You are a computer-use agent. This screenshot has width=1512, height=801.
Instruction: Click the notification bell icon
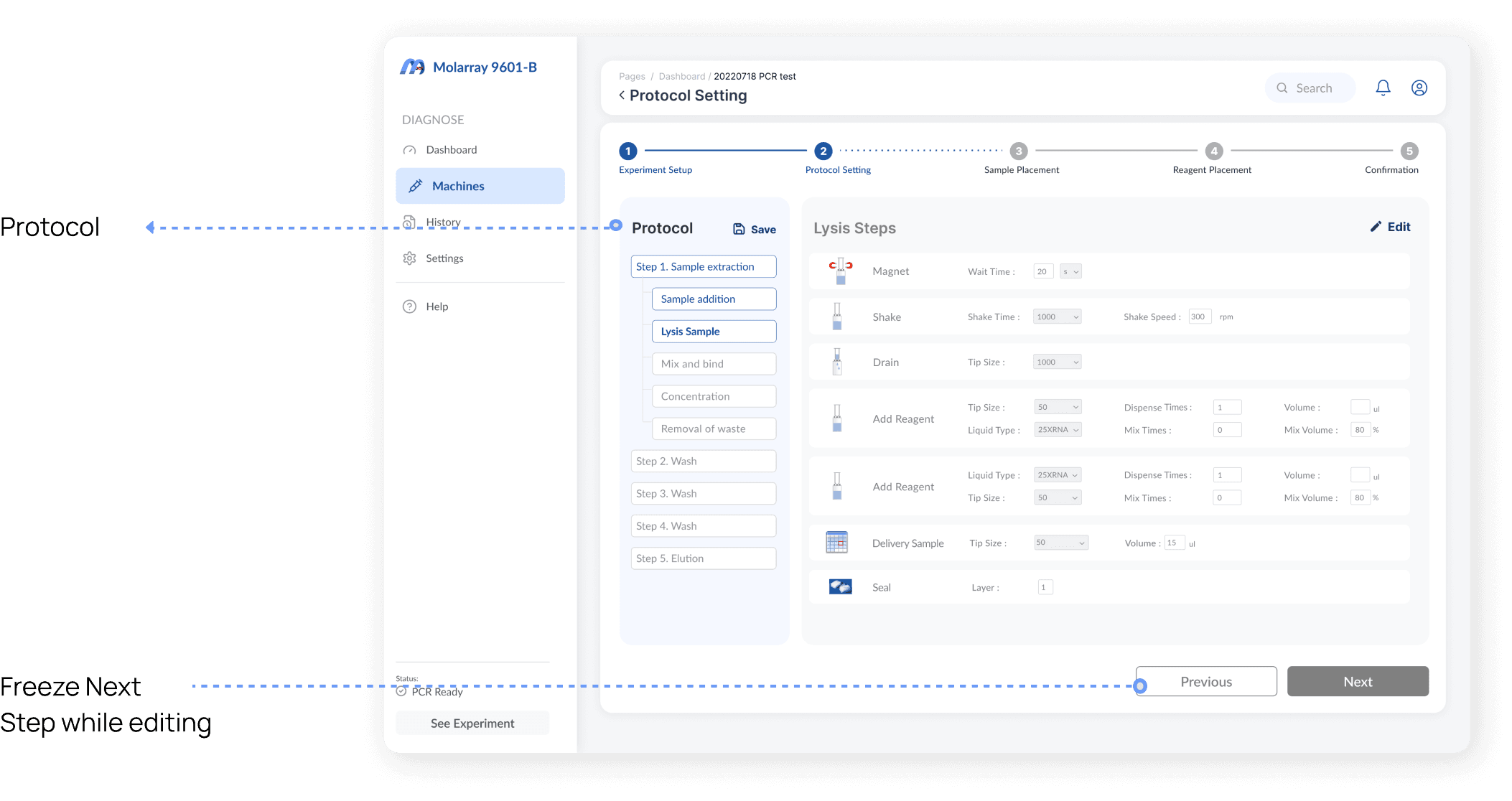(x=1383, y=88)
